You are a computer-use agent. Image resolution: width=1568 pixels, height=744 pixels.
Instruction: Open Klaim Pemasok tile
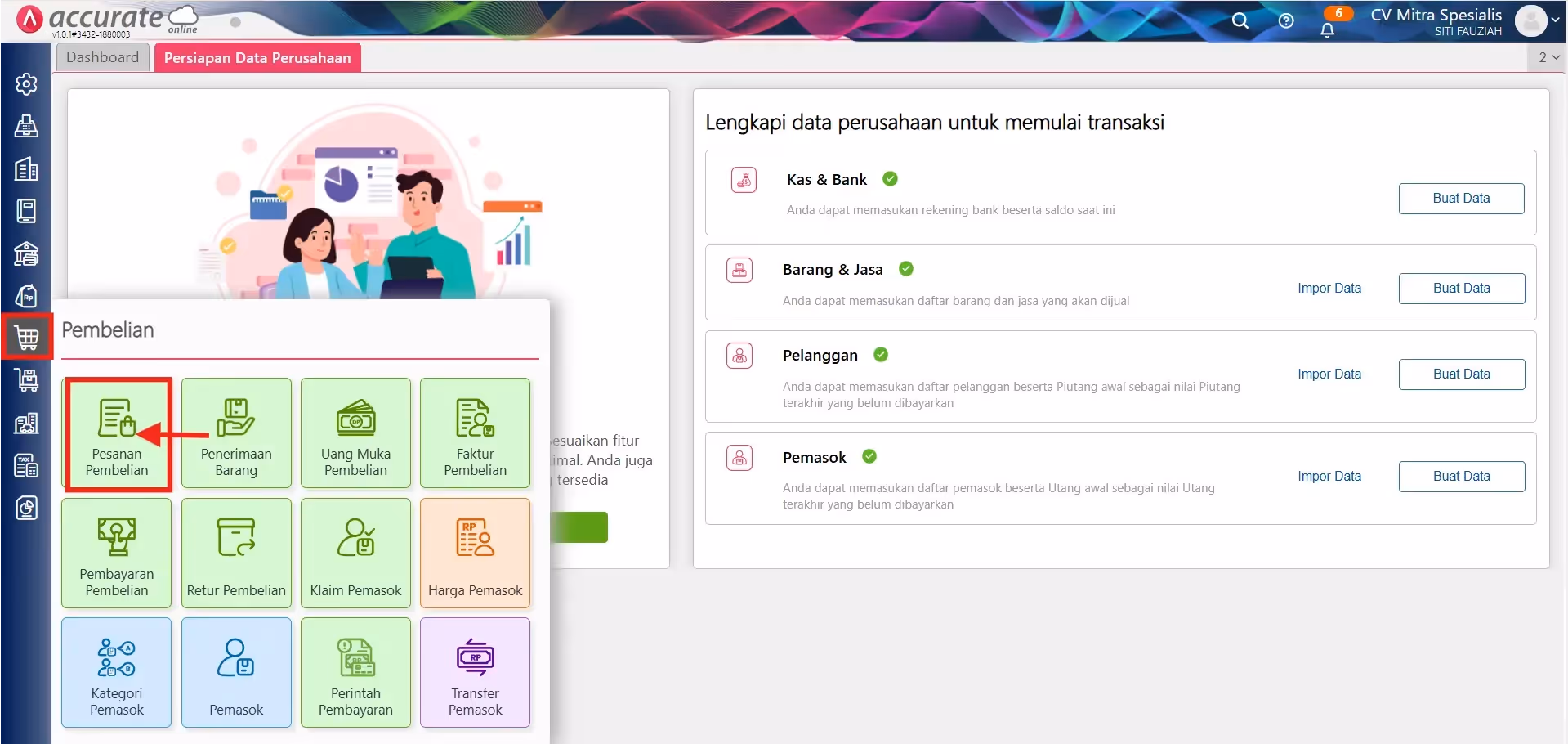point(355,554)
